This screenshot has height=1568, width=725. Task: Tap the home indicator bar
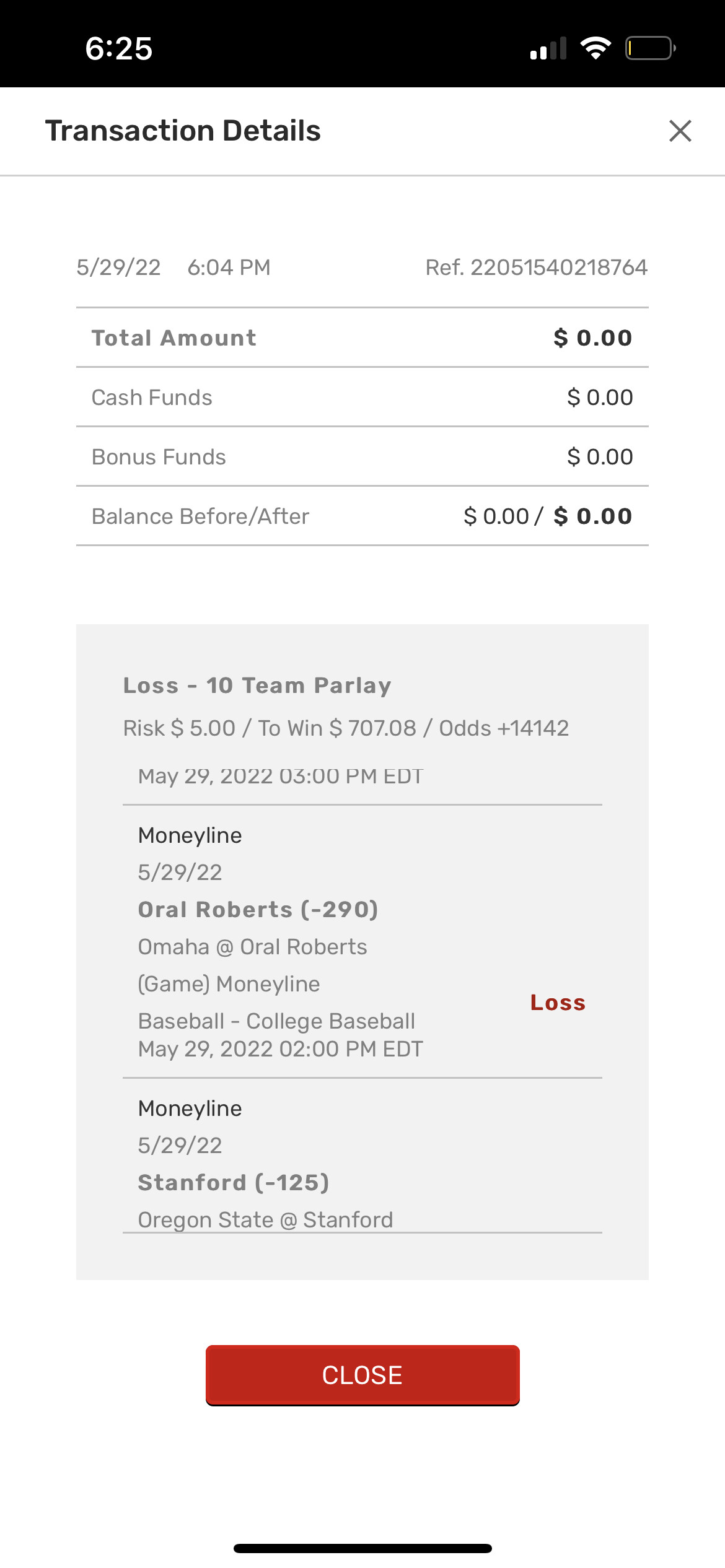362,1548
